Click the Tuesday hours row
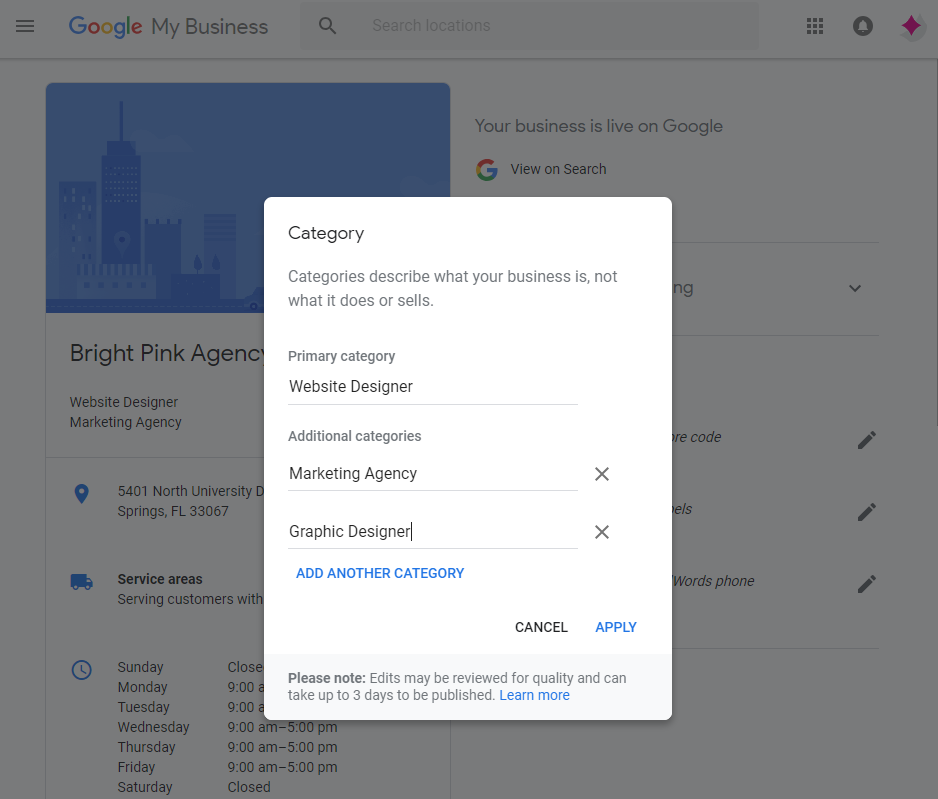The width and height of the screenshot is (938, 799). [x=190, y=707]
